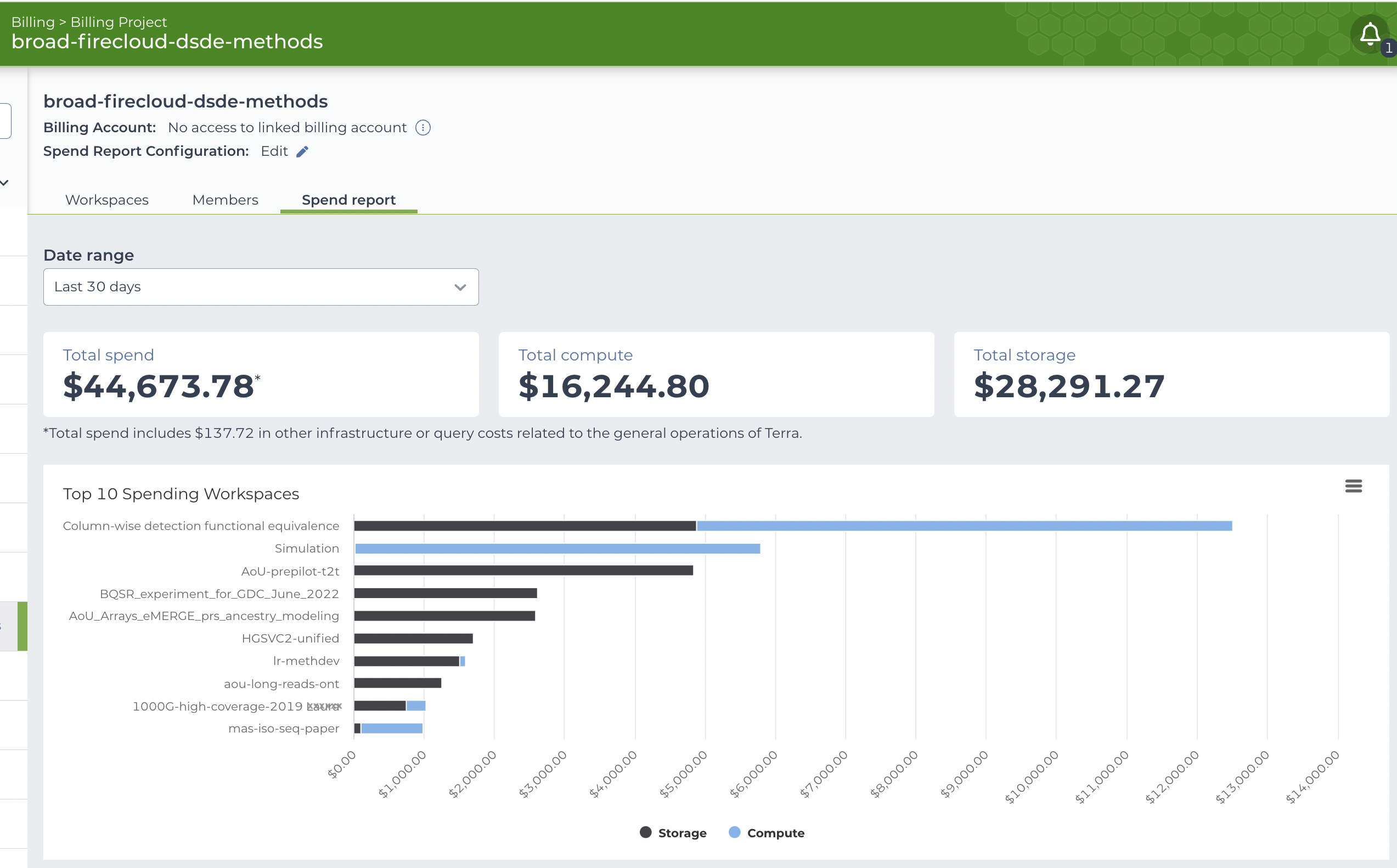This screenshot has width=1397, height=868.
Task: Click the AoU_Arrays_eMERGE_prs_ancestry_modeling storage bar
Action: pos(444,616)
